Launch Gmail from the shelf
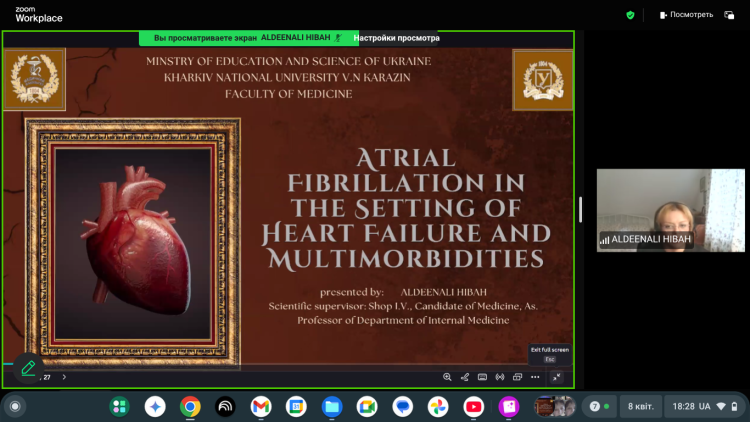The width and height of the screenshot is (750, 422). coord(261,406)
